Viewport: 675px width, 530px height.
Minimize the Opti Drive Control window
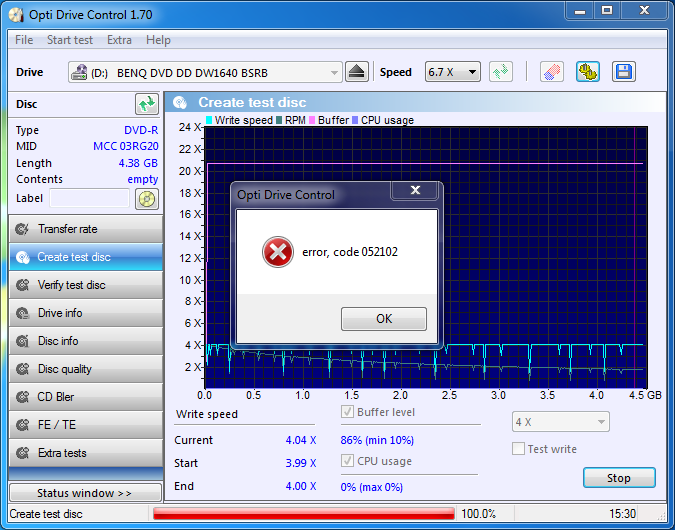click(580, 10)
